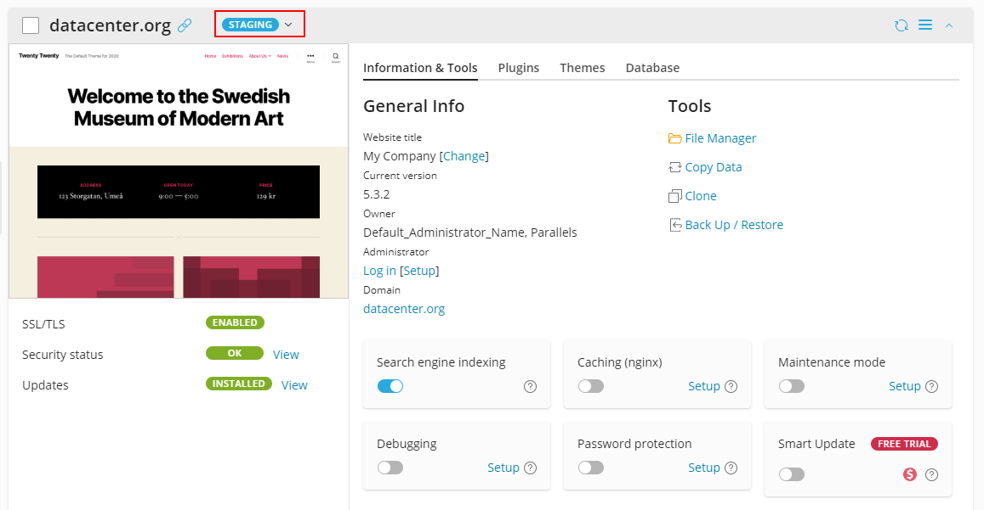Image resolution: width=984 pixels, height=510 pixels.
Task: Switch to Information & Tools tab
Action: point(420,68)
